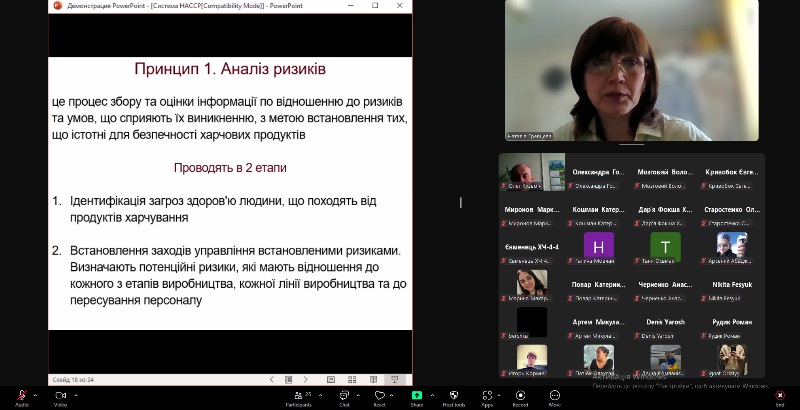Viewport: 800px width, 410px height.
Task: Start recording with the Record icon
Action: [520, 396]
